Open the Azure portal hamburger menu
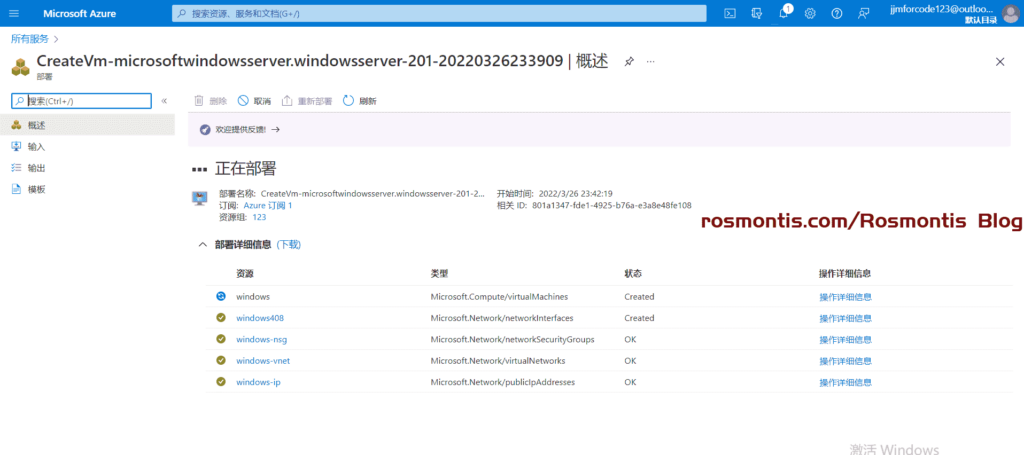This screenshot has width=1024, height=455. tap(14, 13)
